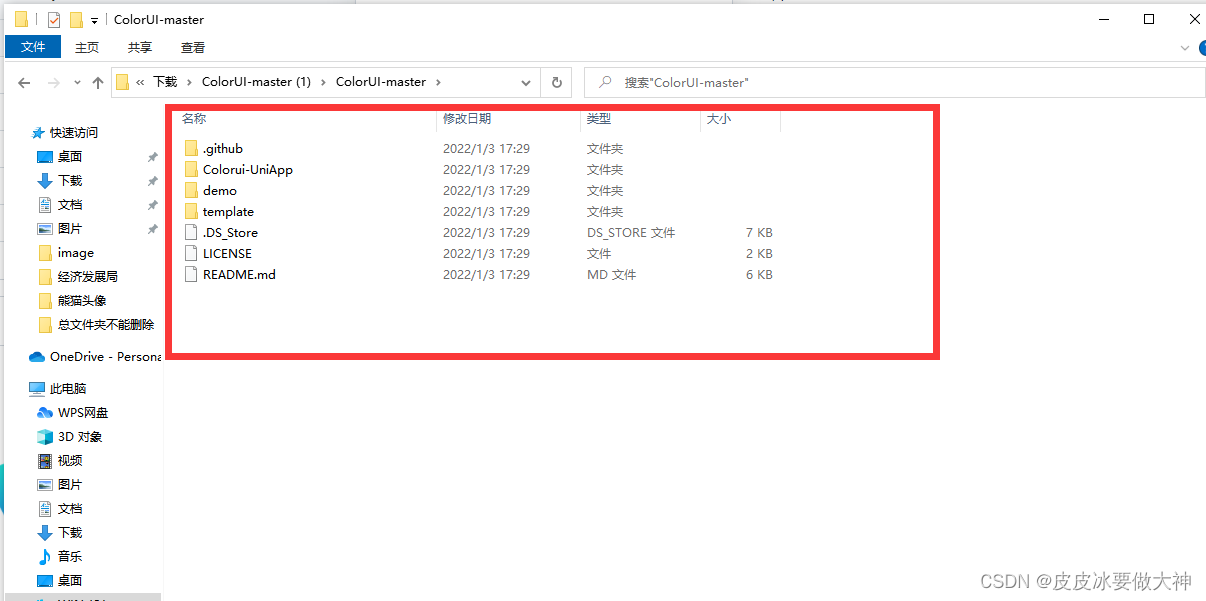Click the 'DS_STORE 文件' type cell
The height and width of the screenshot is (601, 1206).
[x=631, y=233]
